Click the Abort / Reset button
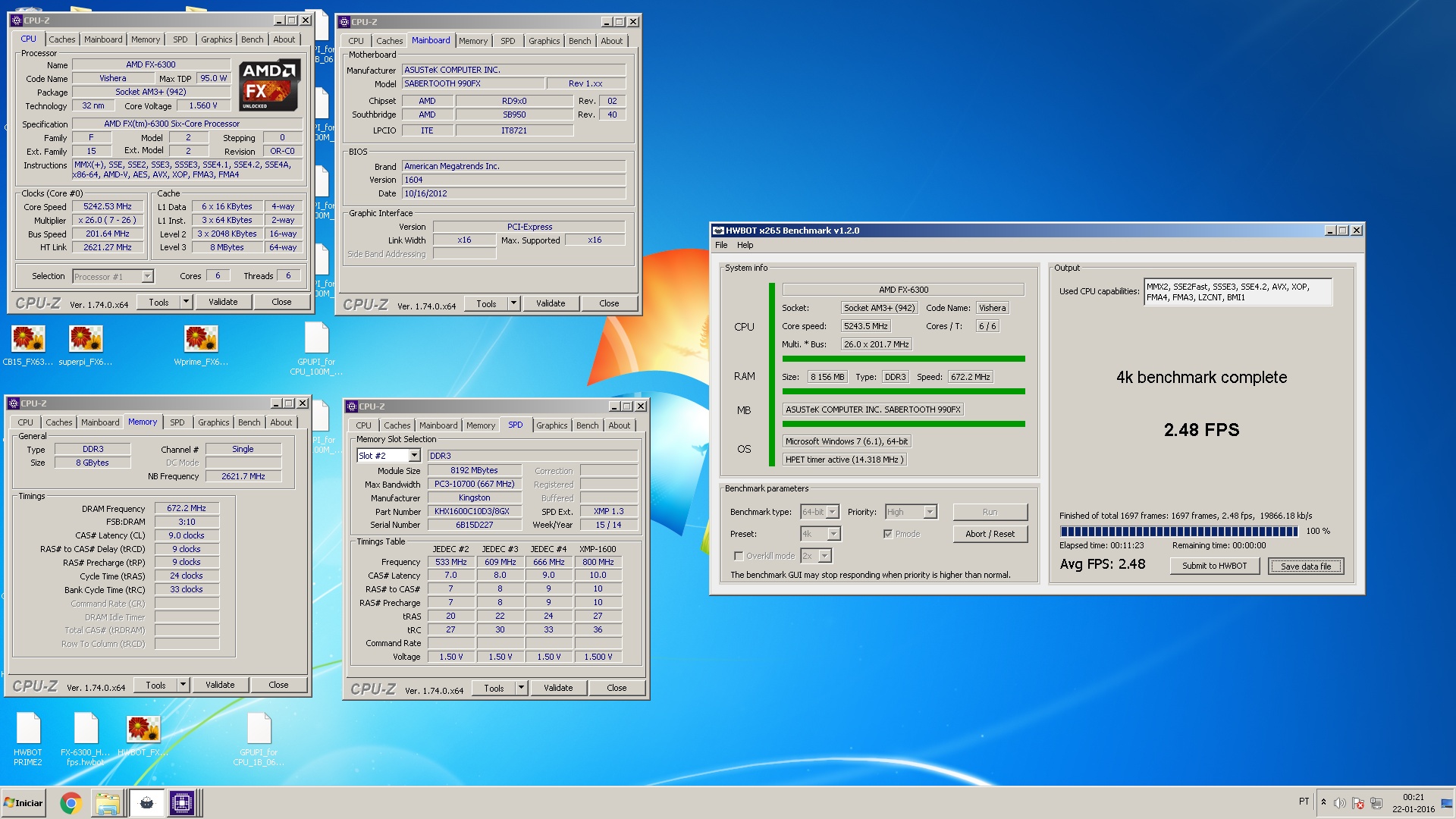Viewport: 1456px width, 819px height. pos(990,534)
